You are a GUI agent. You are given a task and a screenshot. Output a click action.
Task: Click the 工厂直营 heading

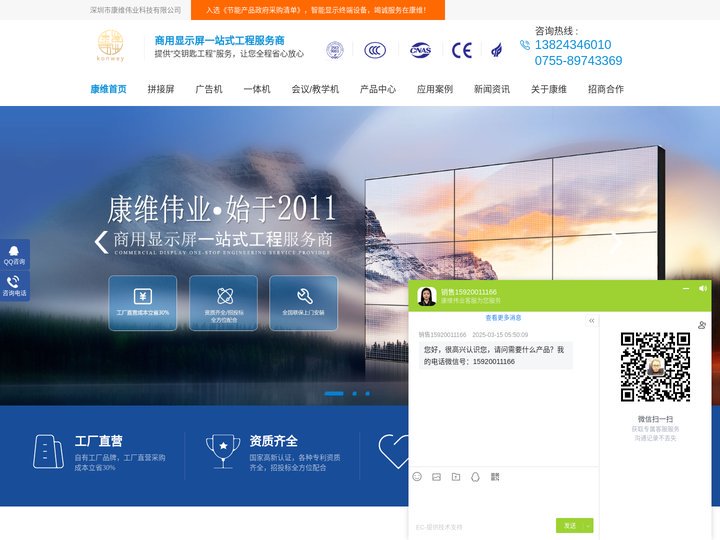(x=99, y=441)
